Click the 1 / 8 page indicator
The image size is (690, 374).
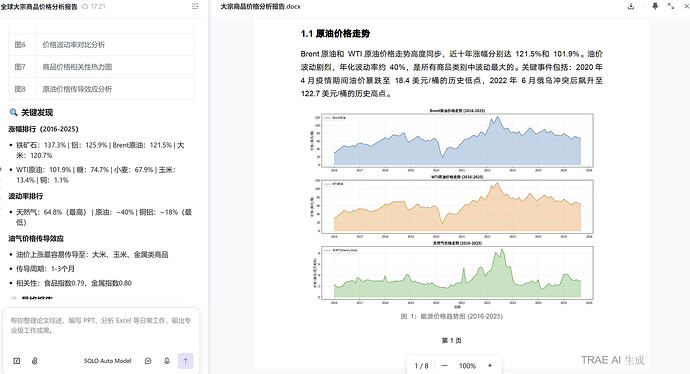pos(421,366)
